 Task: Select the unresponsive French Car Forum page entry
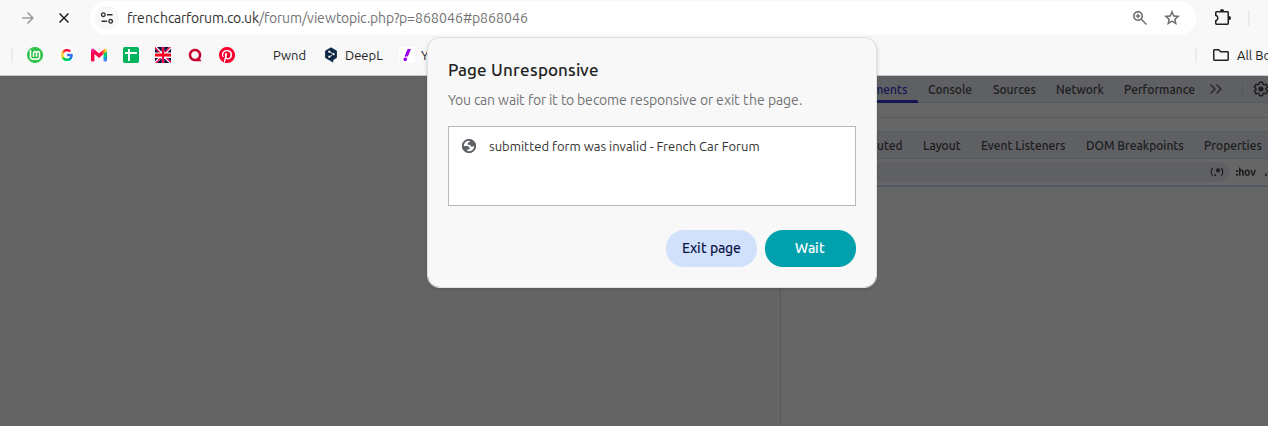pyautogui.click(x=652, y=146)
